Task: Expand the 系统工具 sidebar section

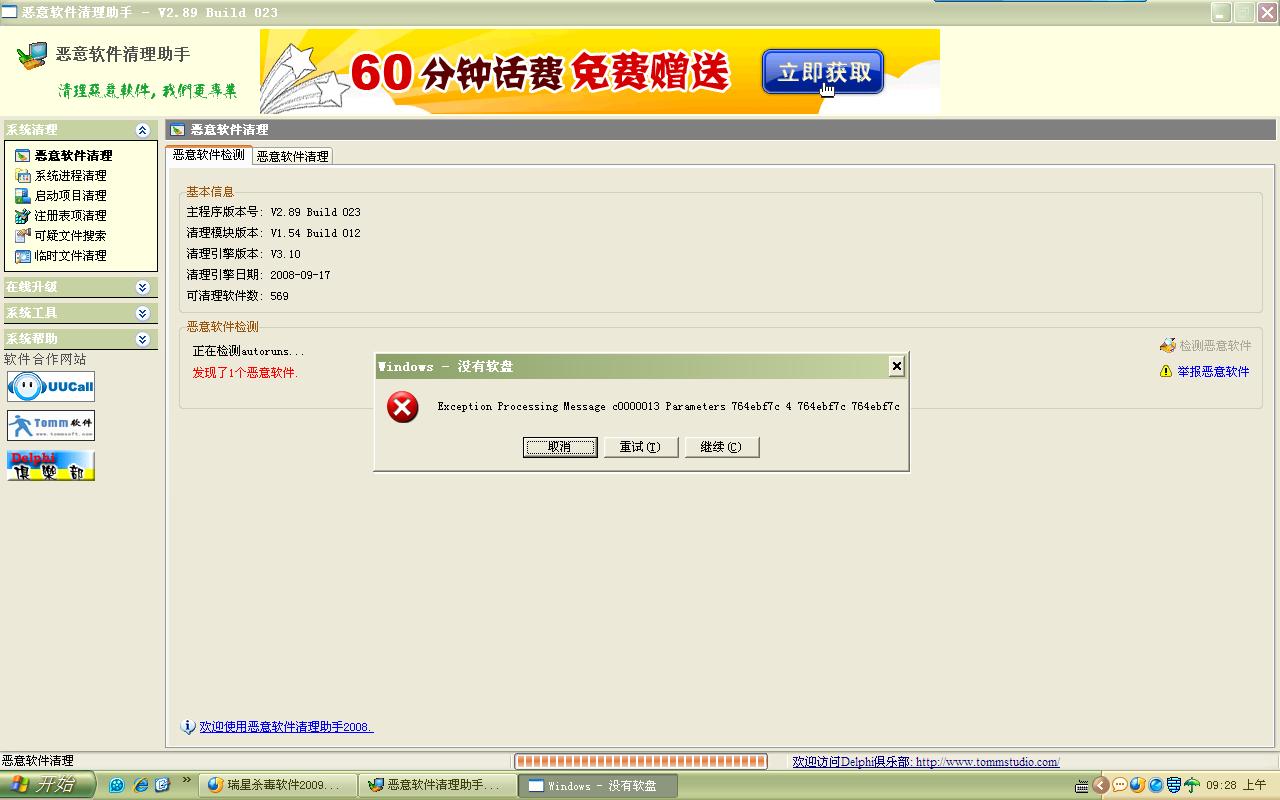Action: tap(142, 313)
